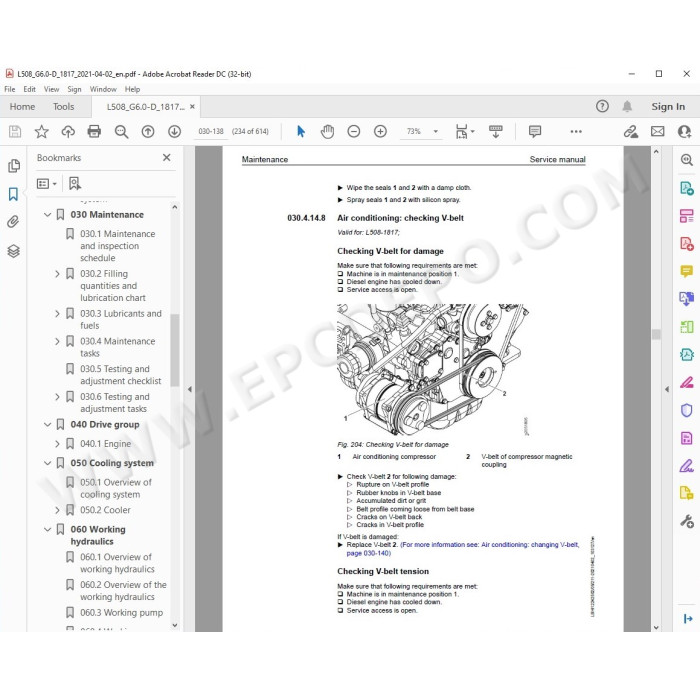The height and width of the screenshot is (700, 700).
Task: Open the Window menu
Action: pyautogui.click(x=103, y=89)
